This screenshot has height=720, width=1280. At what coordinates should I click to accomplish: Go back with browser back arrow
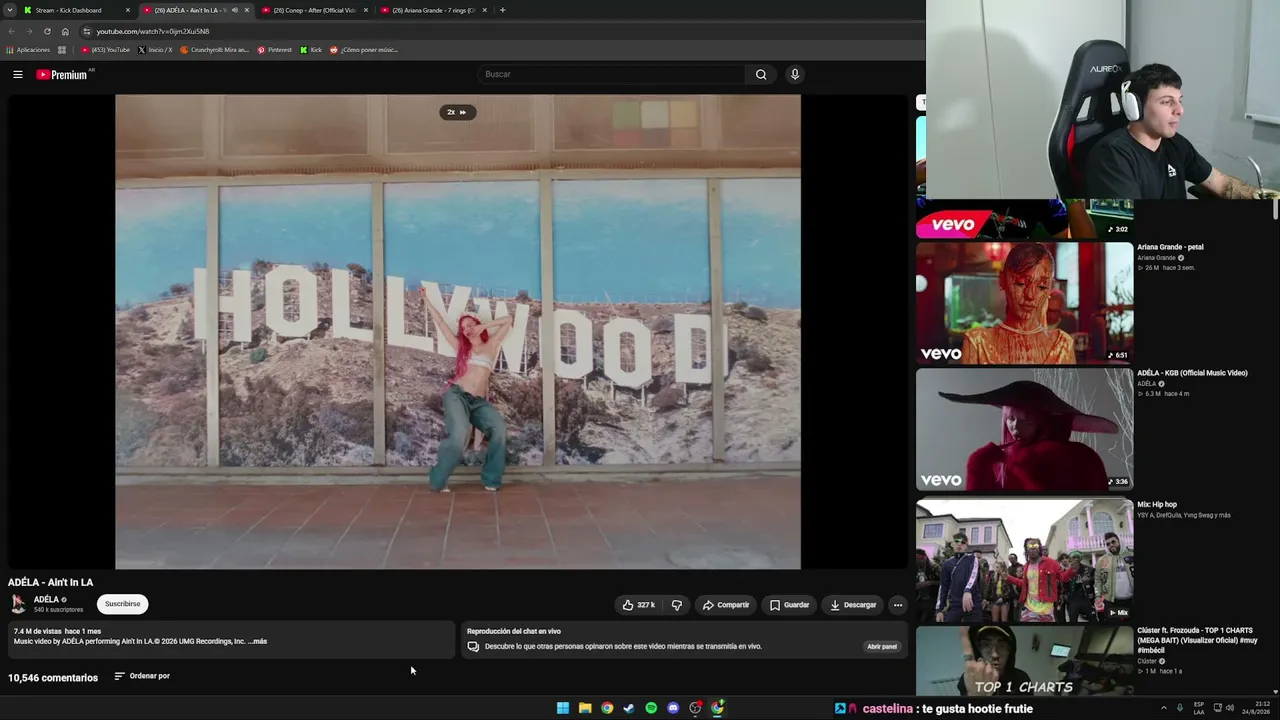point(11,31)
